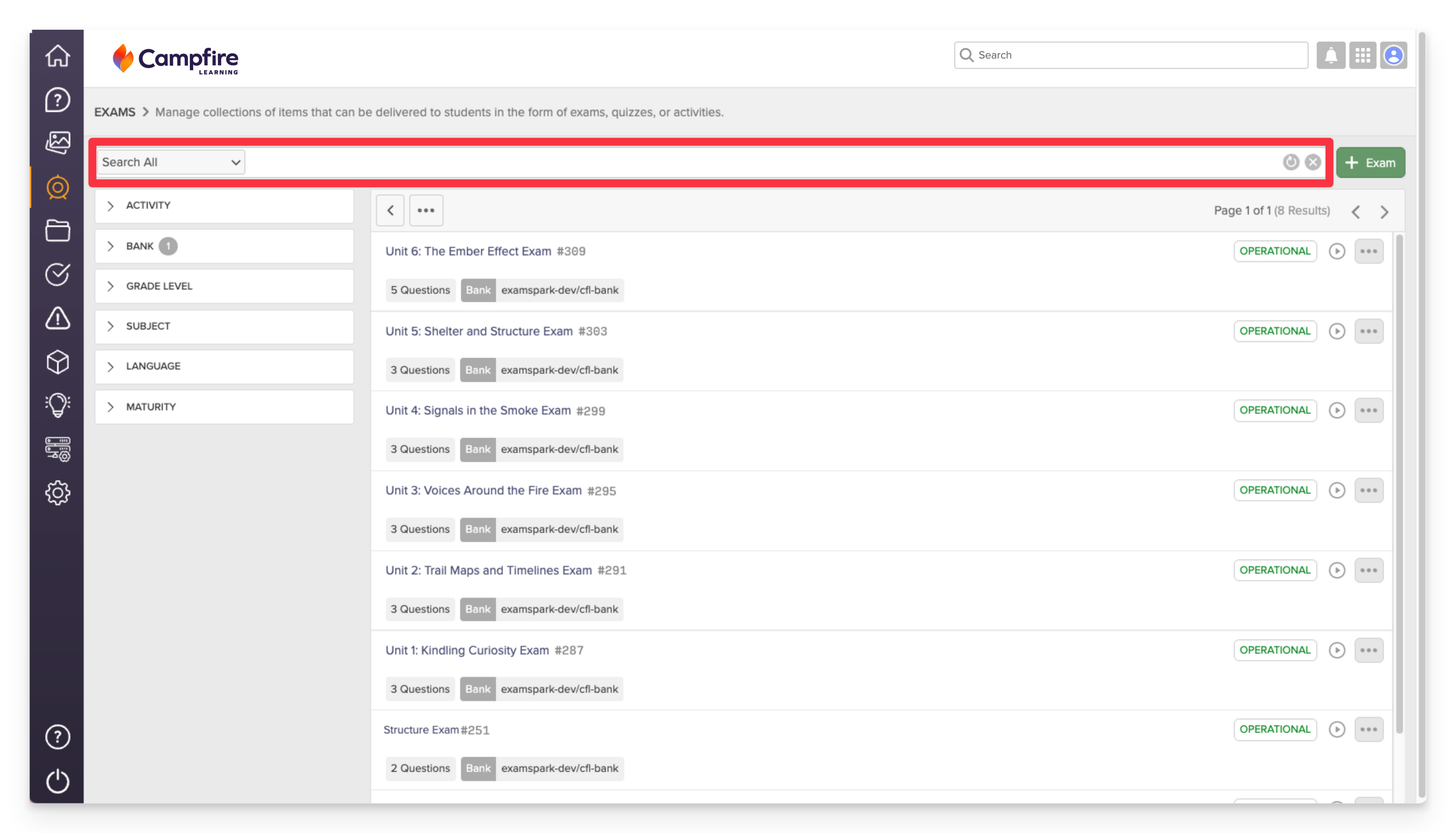Preview Structure Exam #251
The width and height of the screenshot is (1456, 833).
click(x=1337, y=729)
